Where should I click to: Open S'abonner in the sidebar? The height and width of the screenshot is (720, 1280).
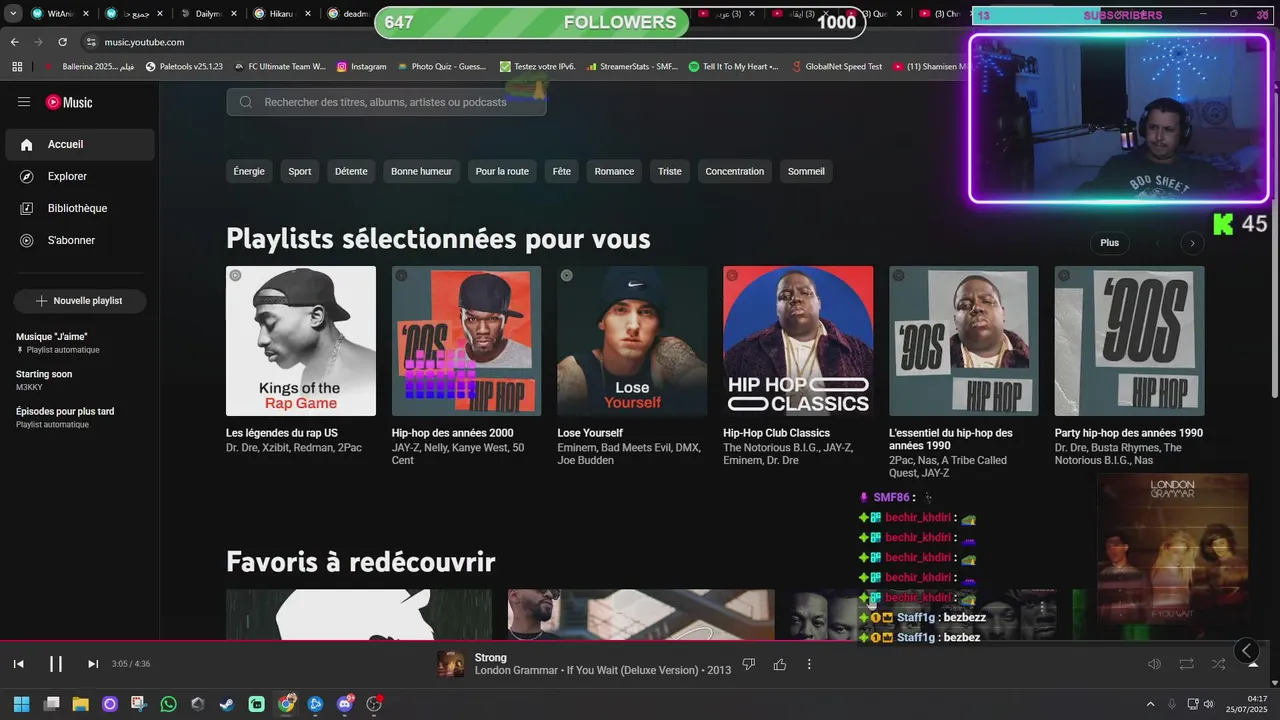coord(79,240)
